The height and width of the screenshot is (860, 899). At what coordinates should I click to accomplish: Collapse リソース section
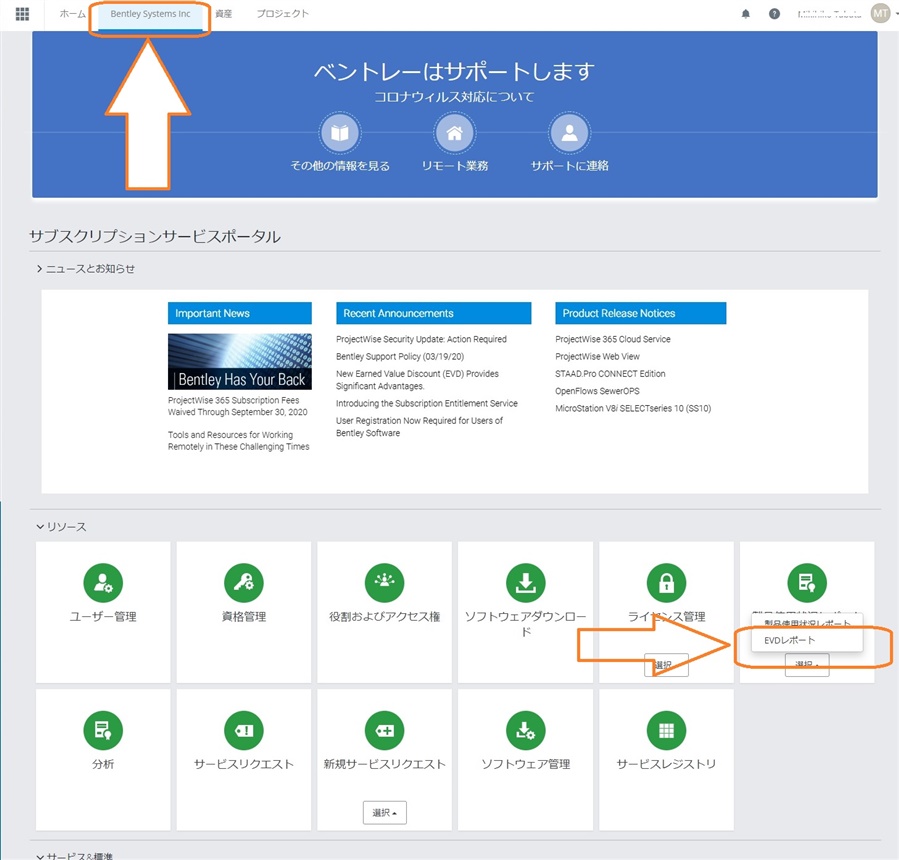coord(61,527)
